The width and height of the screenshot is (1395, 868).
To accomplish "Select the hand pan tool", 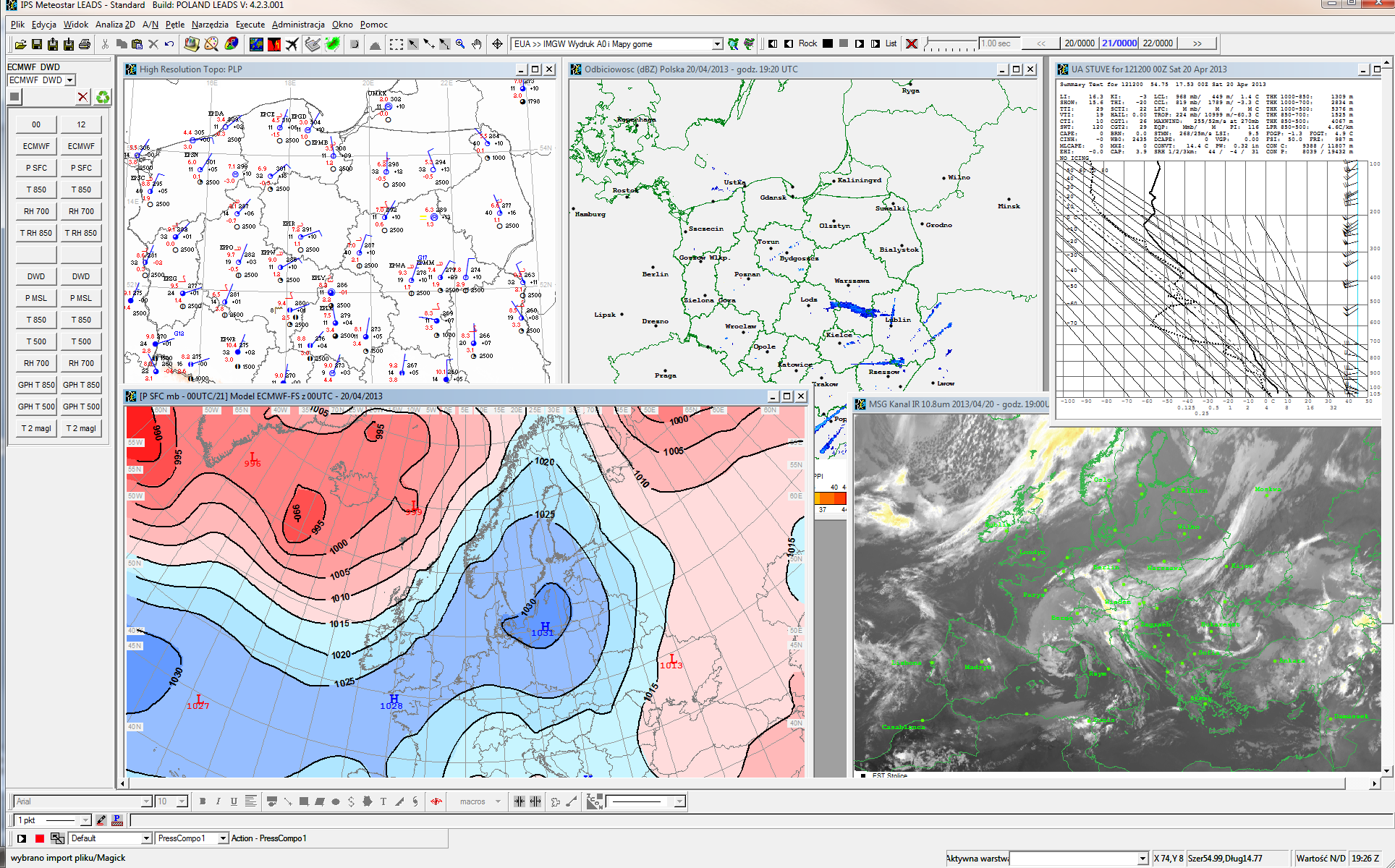I will click(477, 44).
